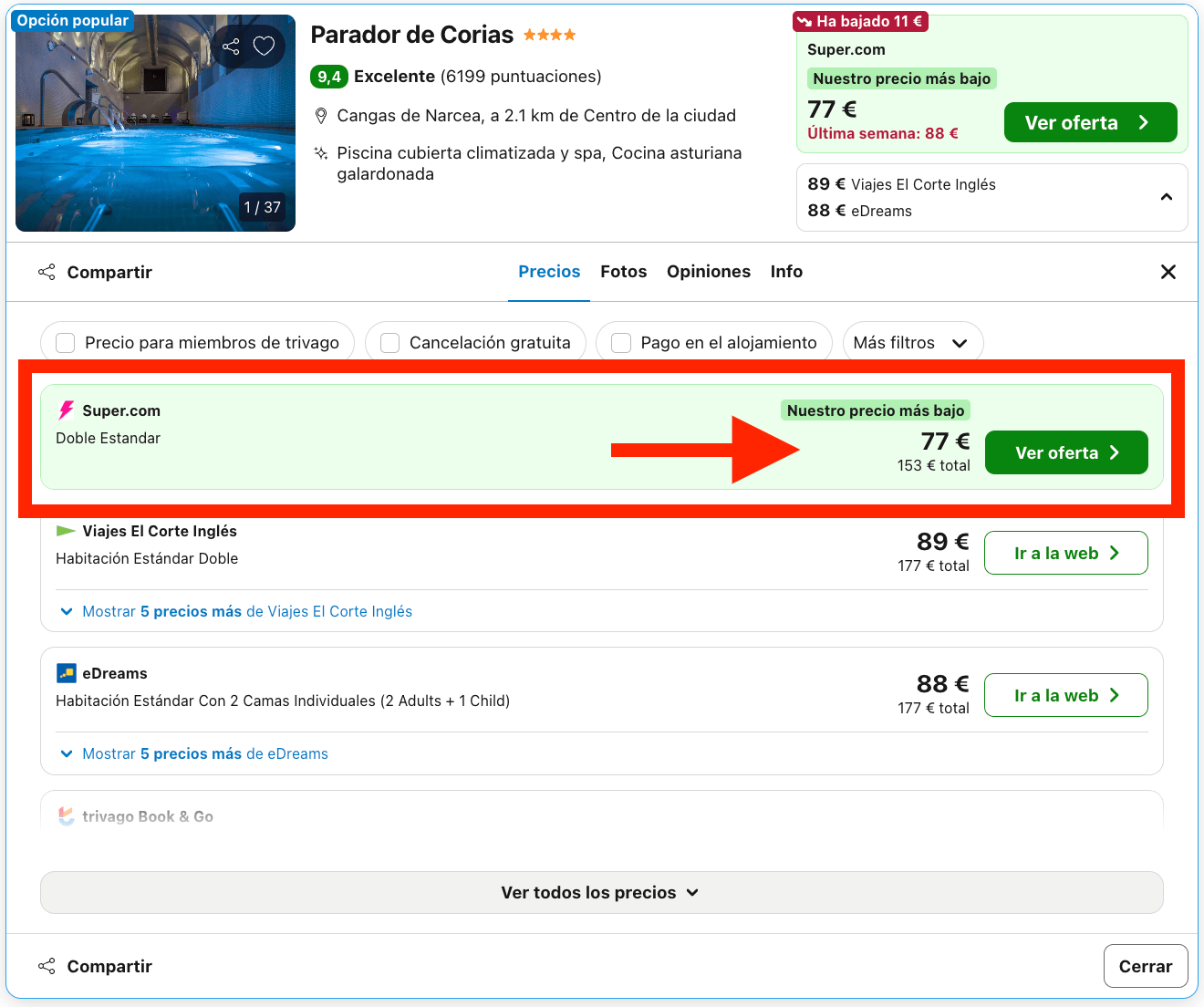Click the share icon by the bottom Compartir
The image size is (1204, 1007).
47,966
